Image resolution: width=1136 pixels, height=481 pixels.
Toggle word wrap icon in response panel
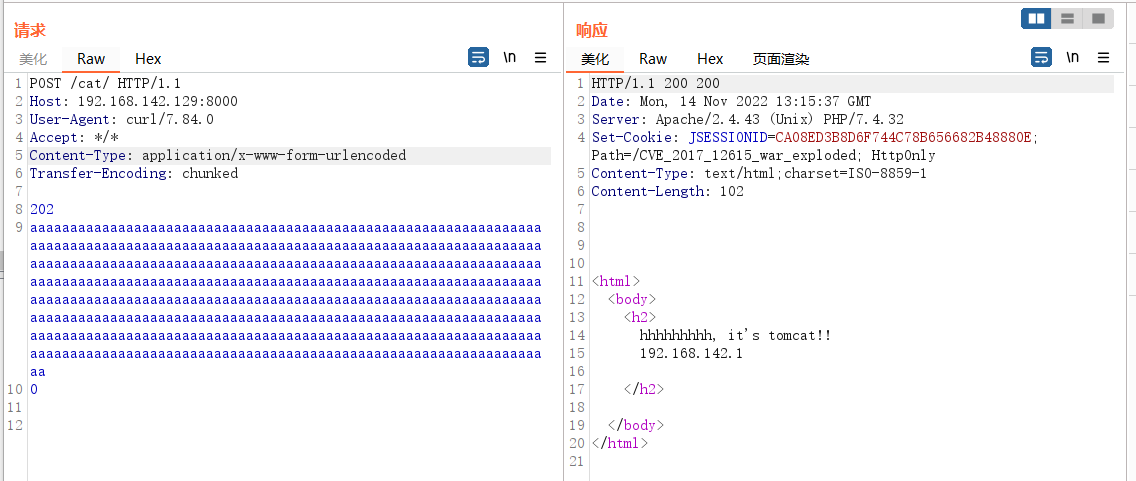point(1041,58)
